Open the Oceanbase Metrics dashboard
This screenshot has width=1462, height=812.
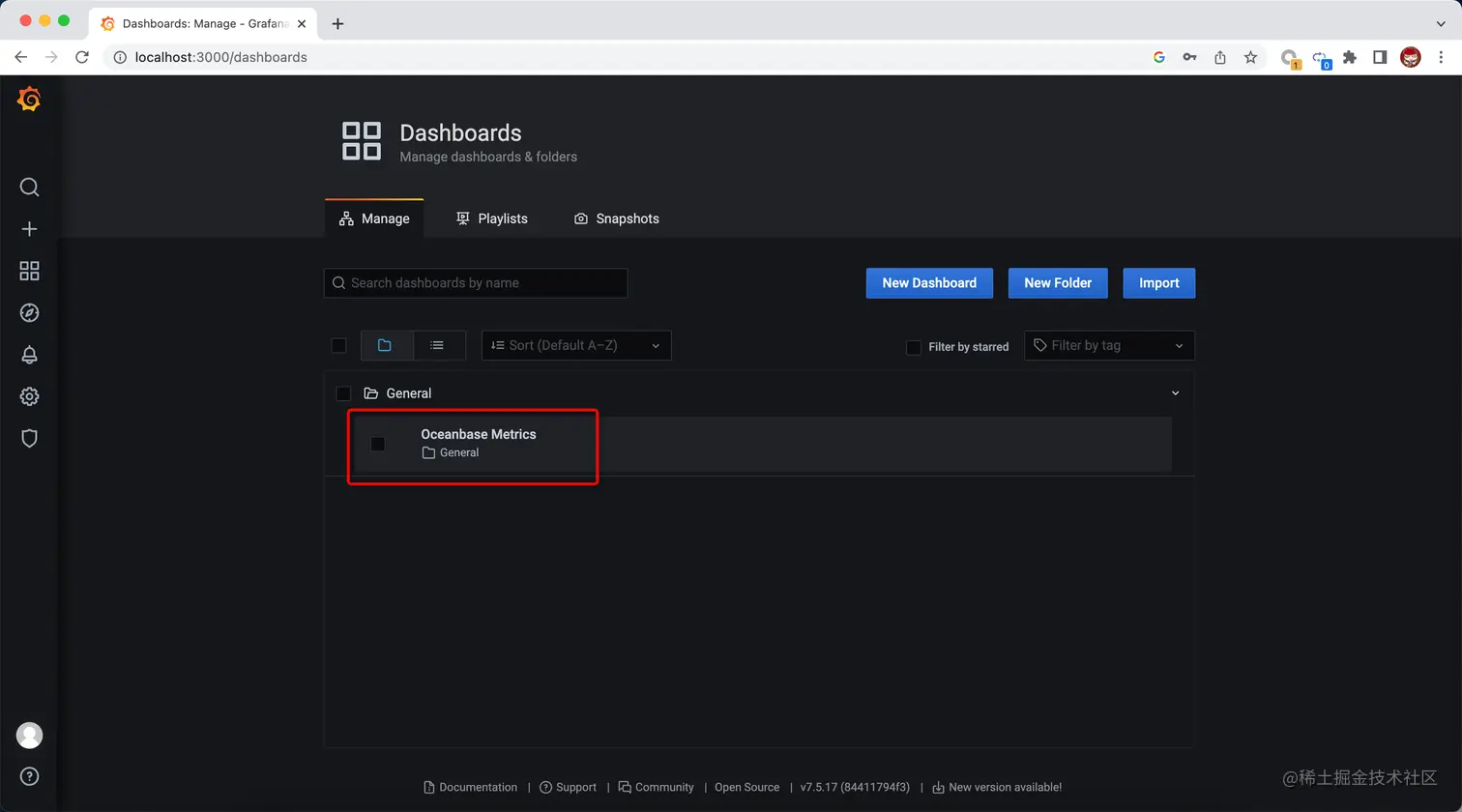pyautogui.click(x=478, y=434)
